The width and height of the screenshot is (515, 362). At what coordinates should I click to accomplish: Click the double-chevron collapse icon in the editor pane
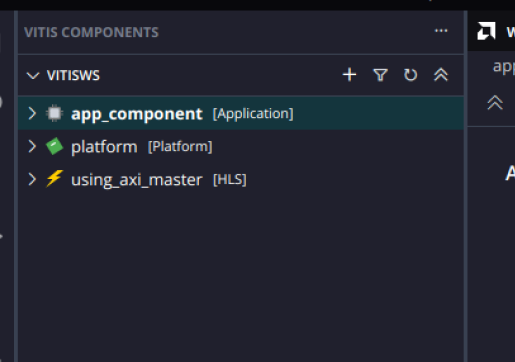pos(495,102)
